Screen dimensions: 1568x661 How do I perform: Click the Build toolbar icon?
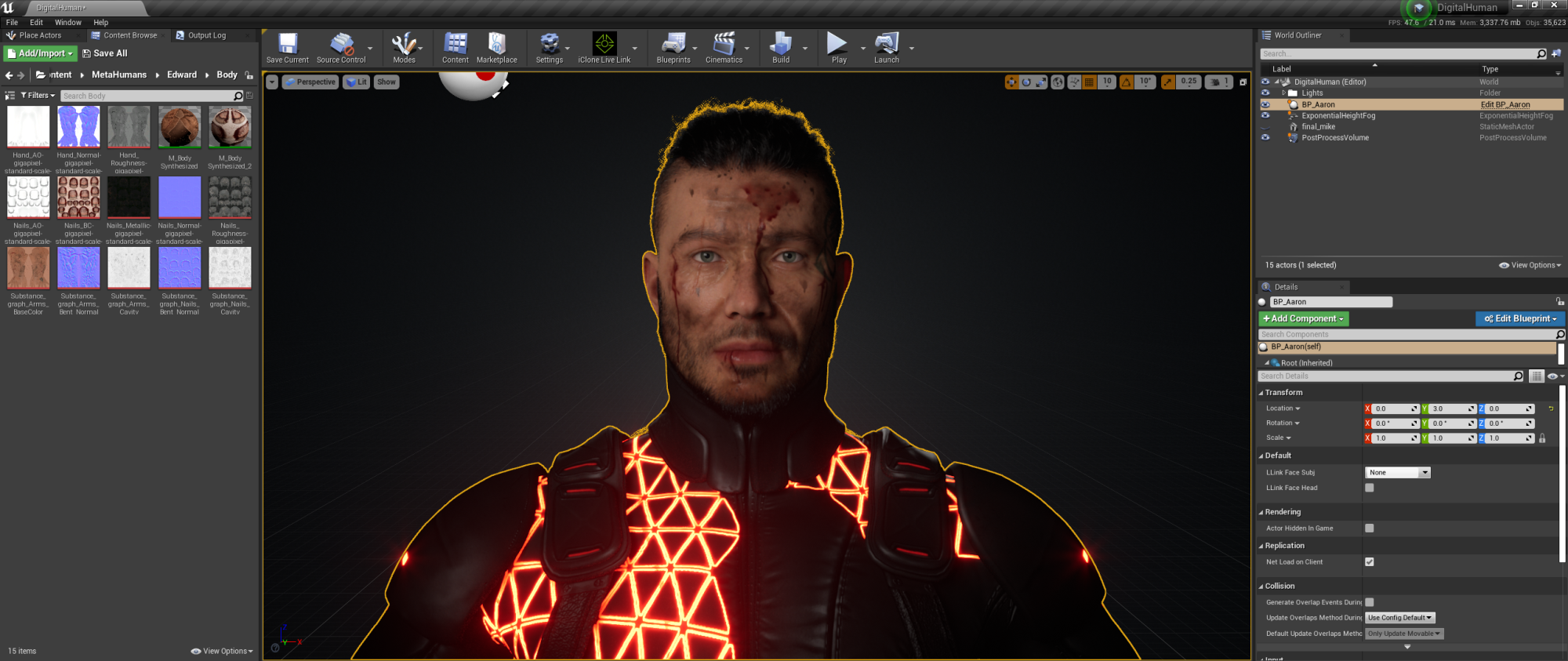tap(781, 48)
